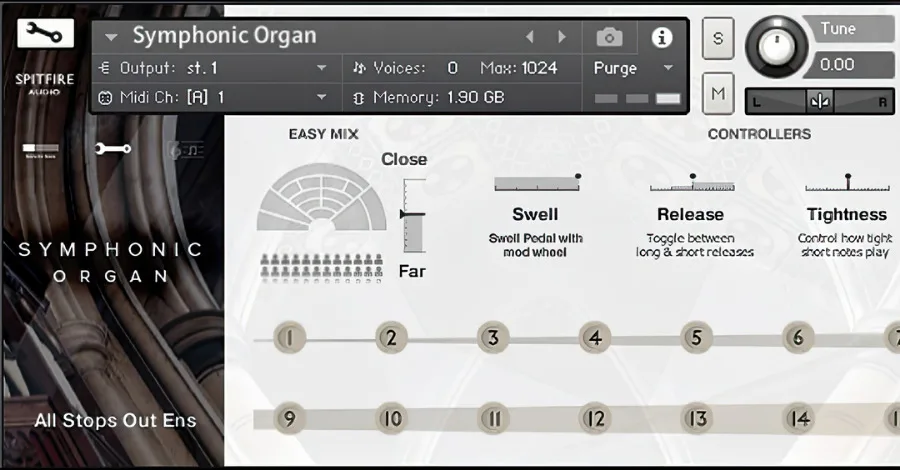
Task: Click the Release controller slider
Action: (692, 184)
